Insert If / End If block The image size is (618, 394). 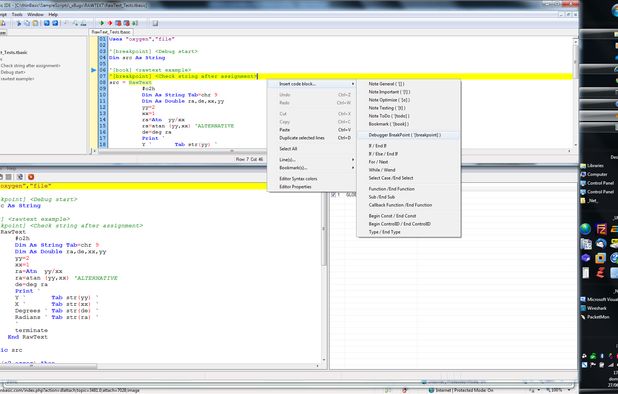tap(409, 146)
